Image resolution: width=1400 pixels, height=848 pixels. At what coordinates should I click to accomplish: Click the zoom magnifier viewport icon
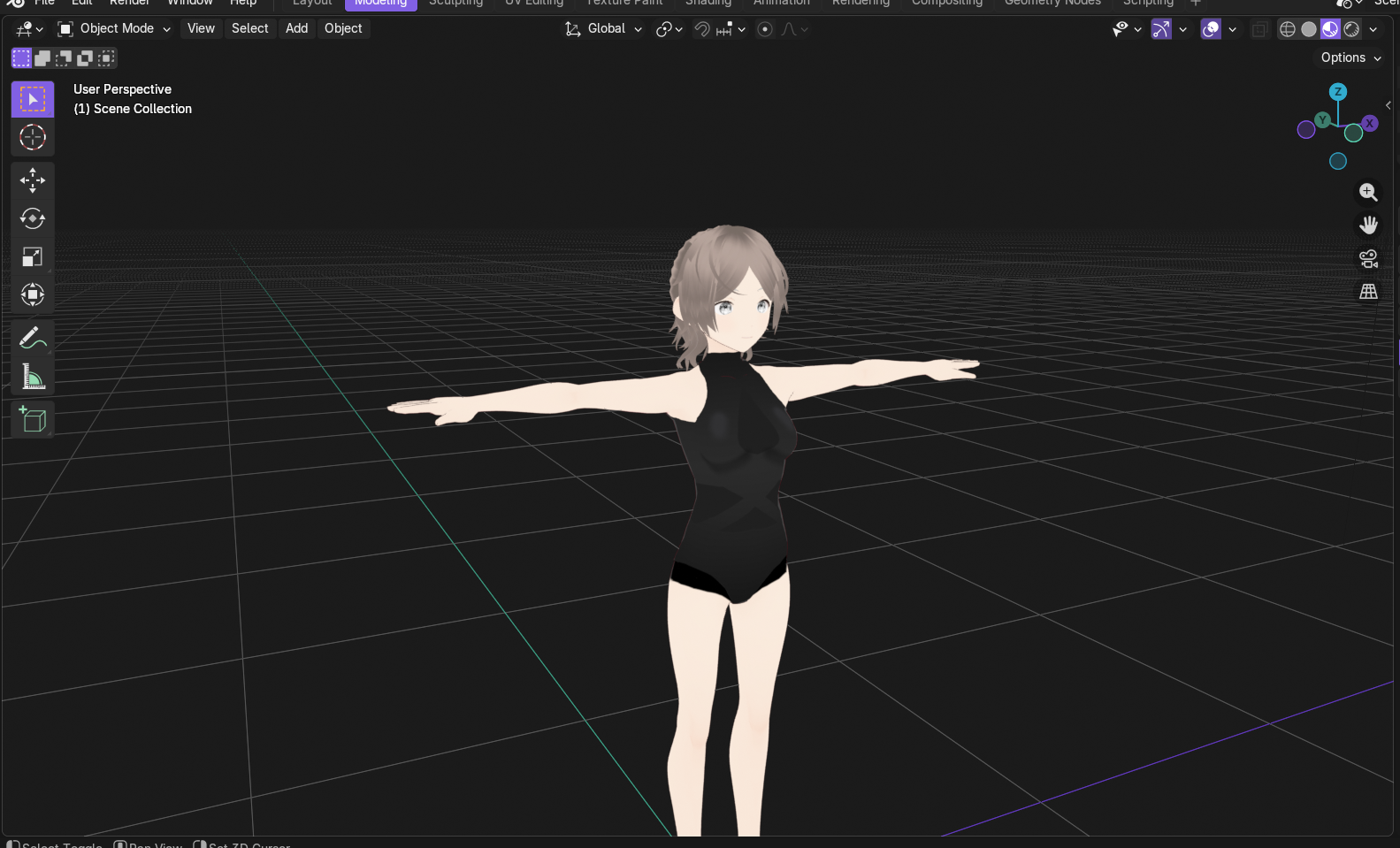(x=1368, y=192)
